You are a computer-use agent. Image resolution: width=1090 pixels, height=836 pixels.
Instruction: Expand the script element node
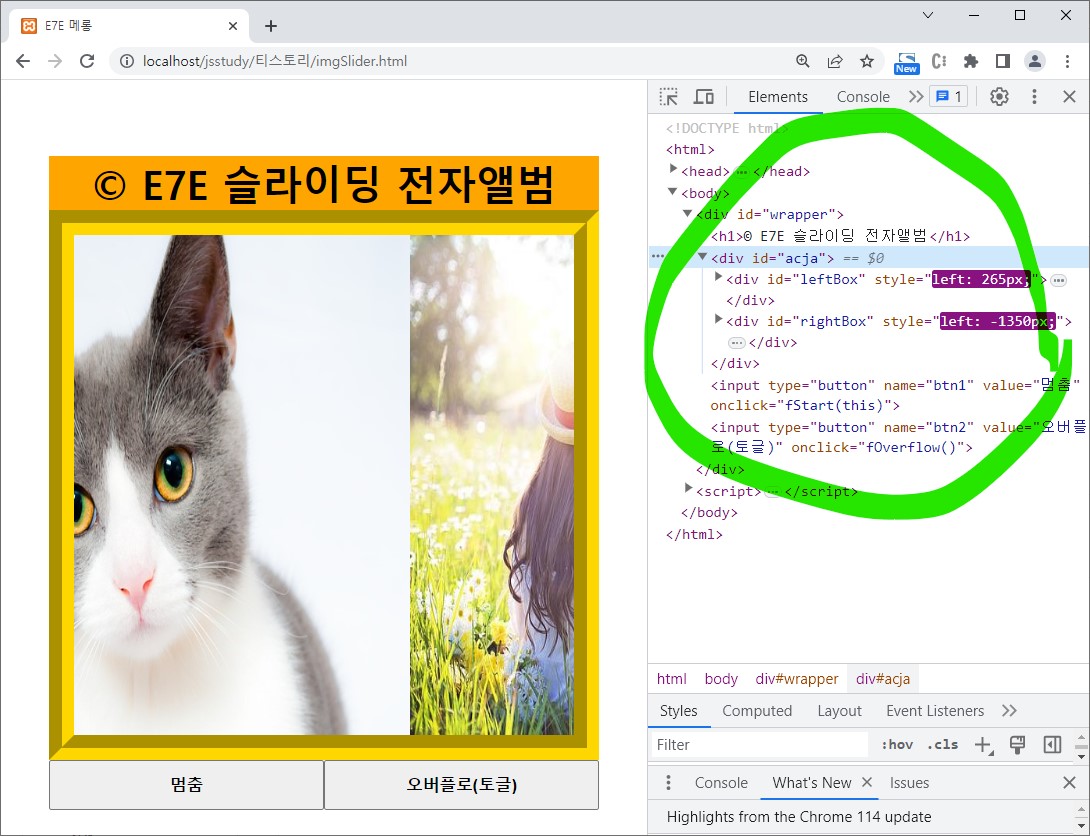pyautogui.click(x=688, y=488)
